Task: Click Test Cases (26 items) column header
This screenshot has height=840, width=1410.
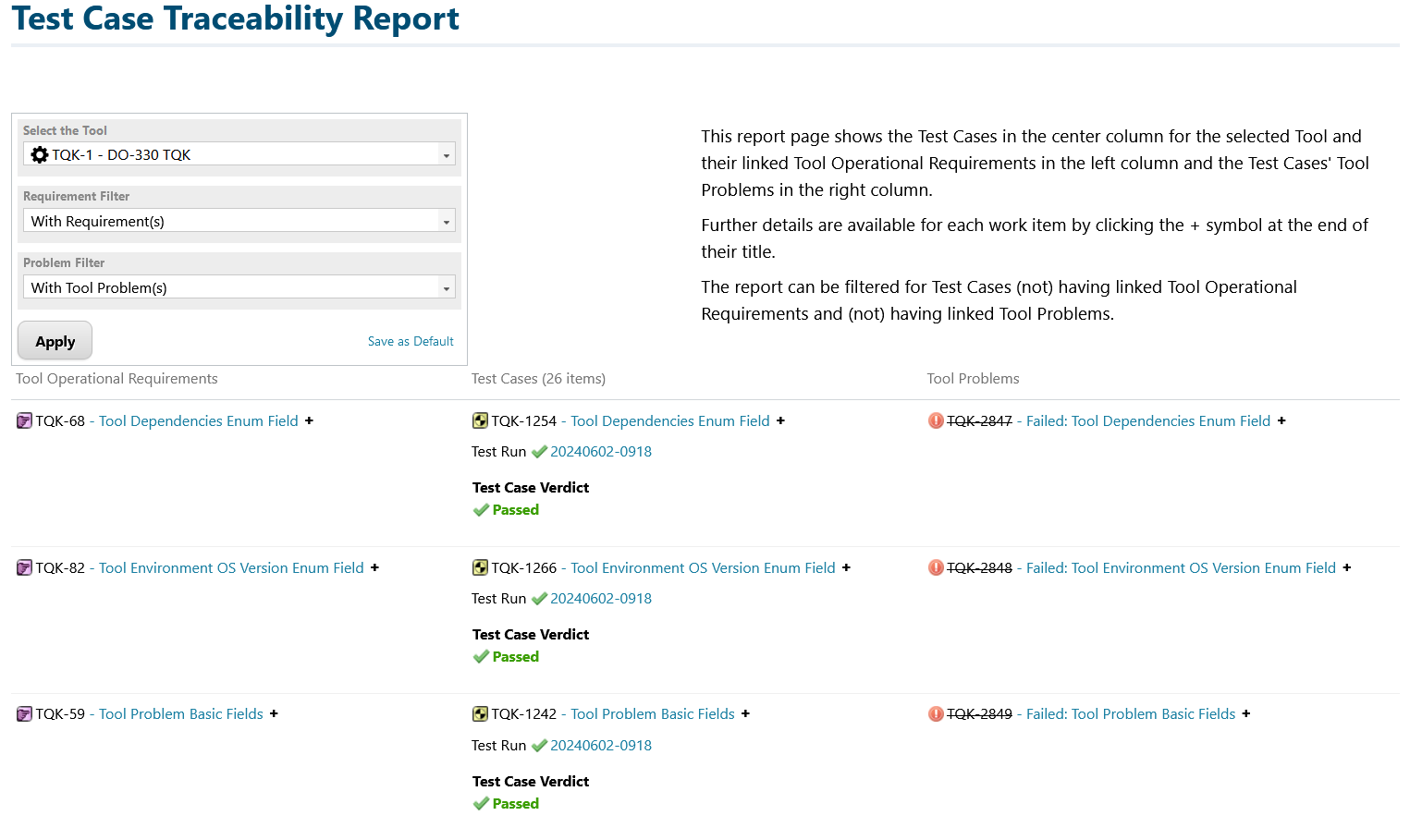Action: click(538, 379)
